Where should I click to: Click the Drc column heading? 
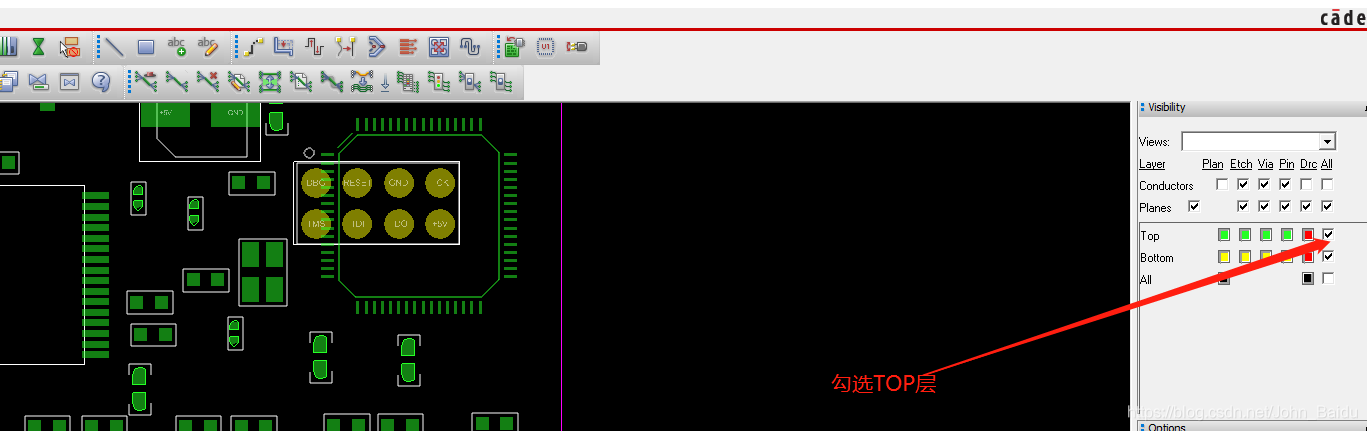1308,164
